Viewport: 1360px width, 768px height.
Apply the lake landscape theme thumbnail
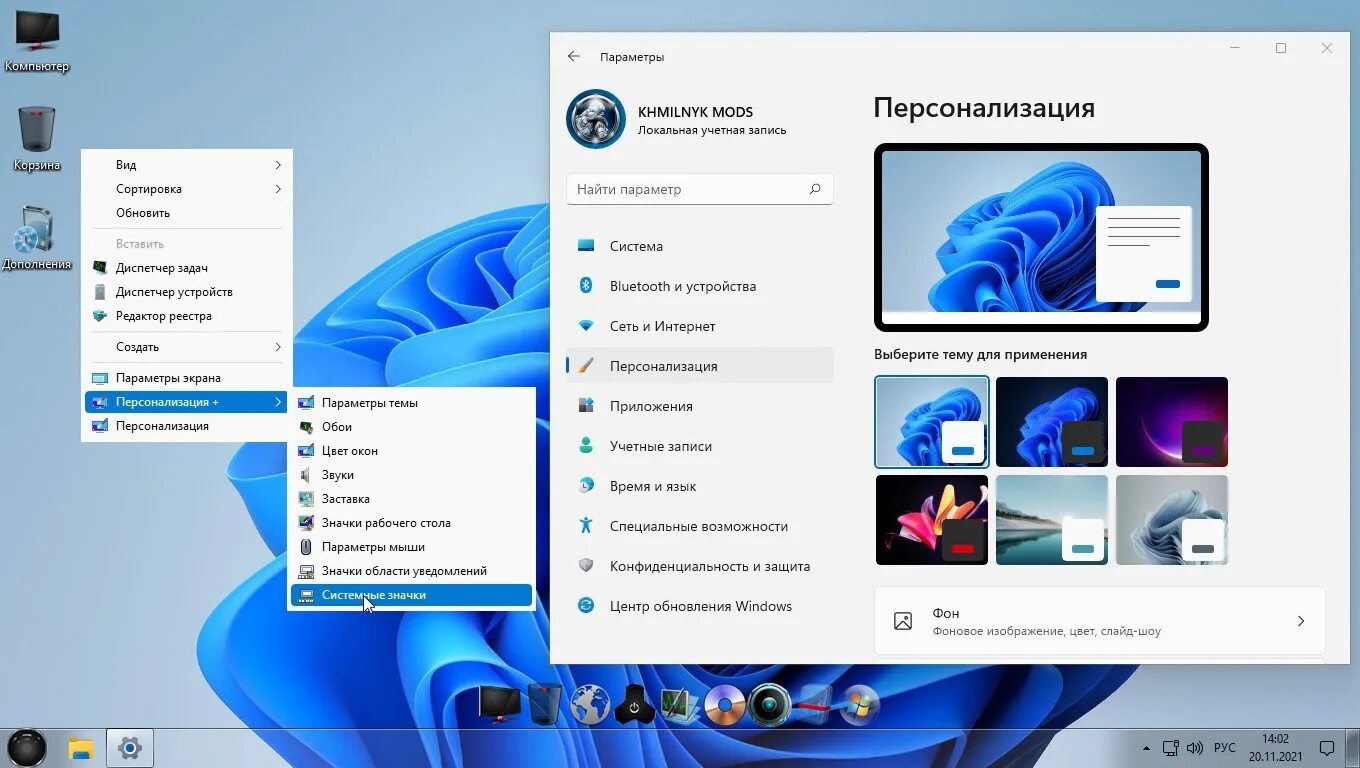pos(1052,520)
